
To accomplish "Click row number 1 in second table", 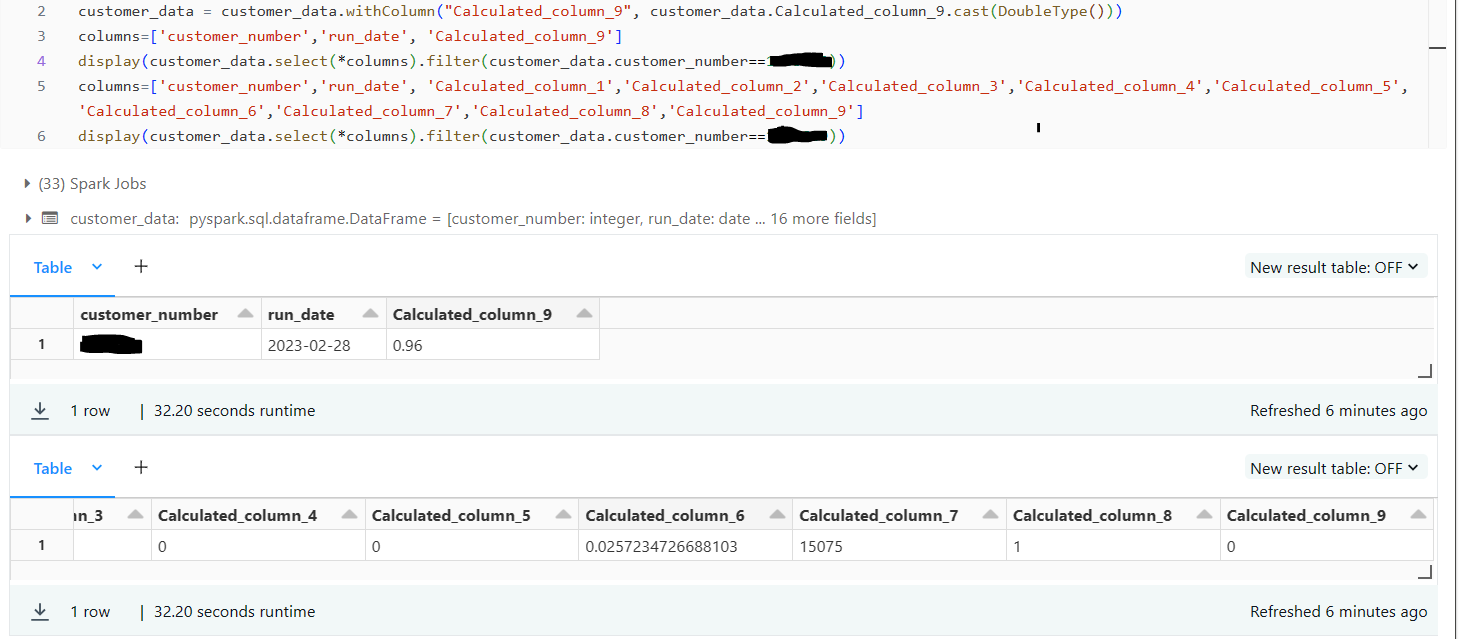I will tap(42, 546).
